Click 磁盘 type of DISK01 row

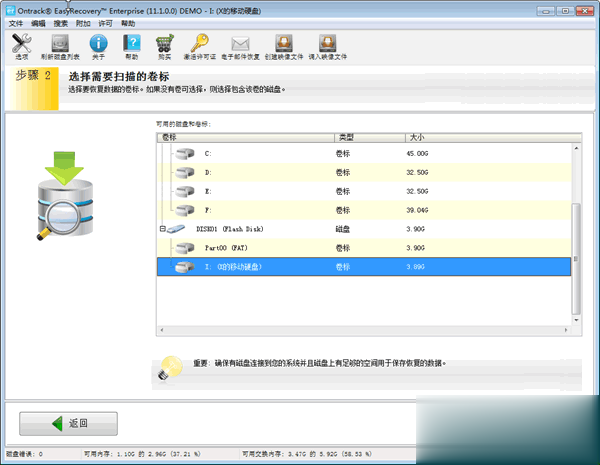click(343, 229)
